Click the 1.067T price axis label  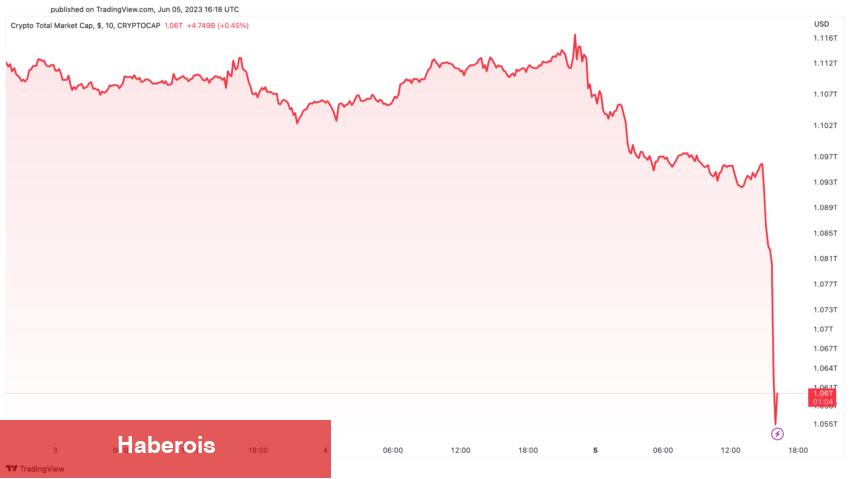825,349
